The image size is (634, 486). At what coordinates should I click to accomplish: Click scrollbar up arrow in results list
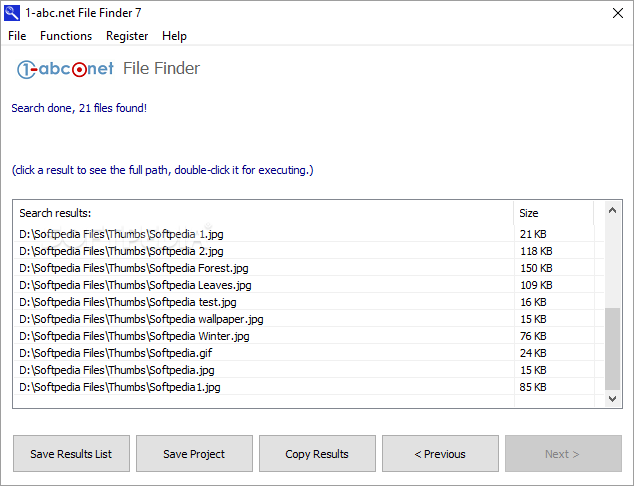[612, 210]
